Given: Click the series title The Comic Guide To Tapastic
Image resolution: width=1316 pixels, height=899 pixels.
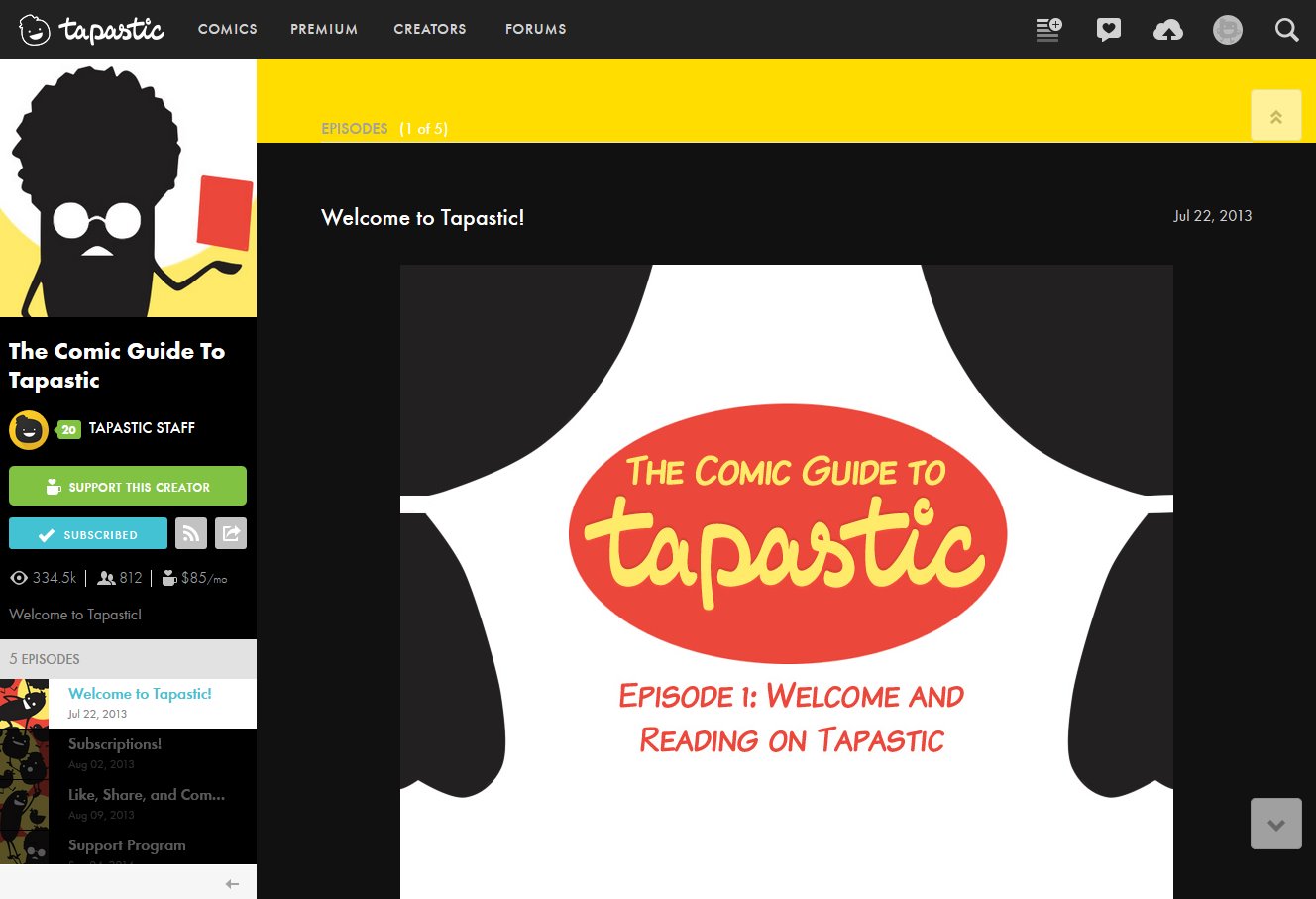Looking at the screenshot, I should point(117,365).
